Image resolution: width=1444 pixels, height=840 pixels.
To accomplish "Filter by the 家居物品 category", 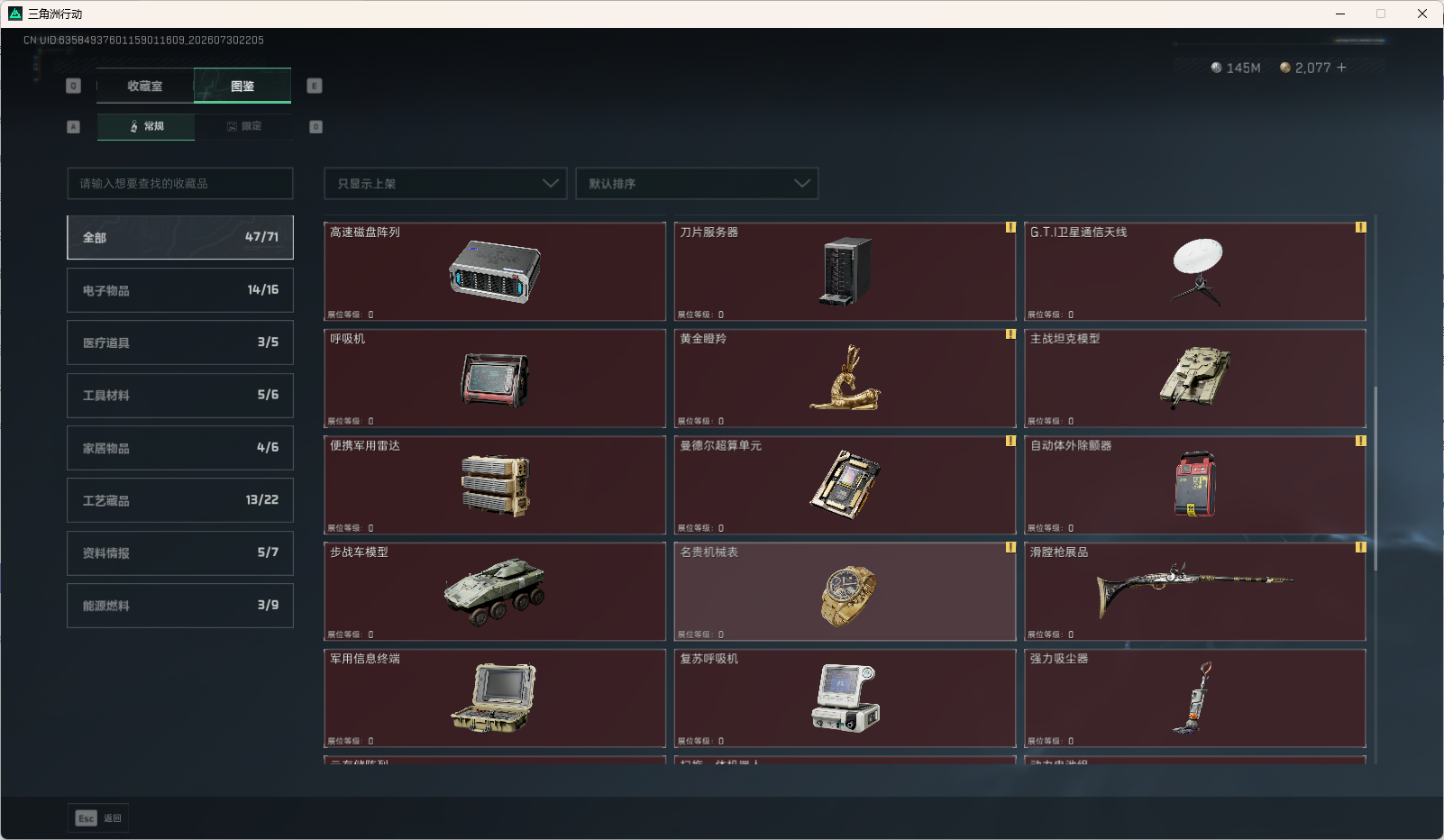I will click(x=180, y=448).
